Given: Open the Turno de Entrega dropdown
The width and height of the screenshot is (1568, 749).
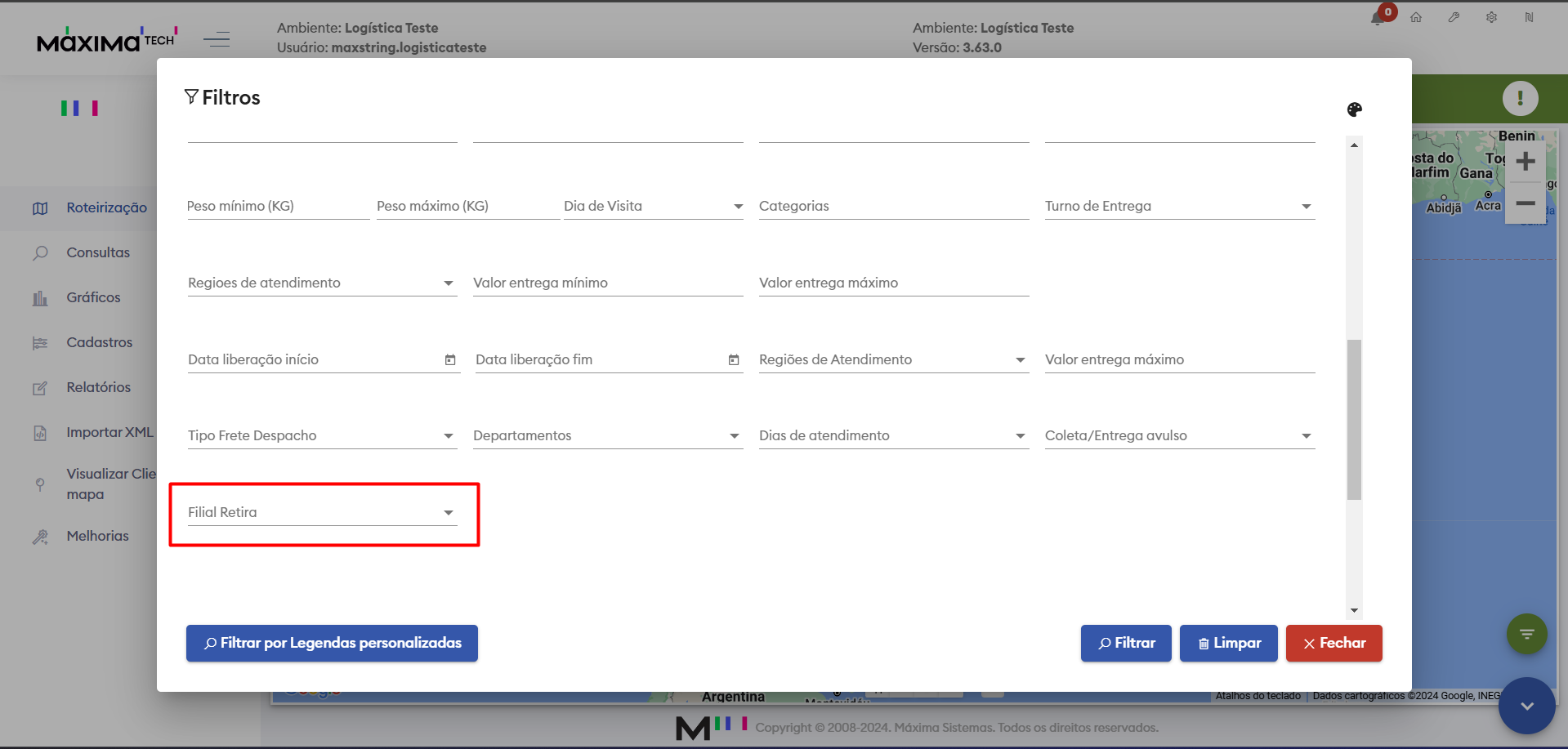Looking at the screenshot, I should coord(1180,207).
